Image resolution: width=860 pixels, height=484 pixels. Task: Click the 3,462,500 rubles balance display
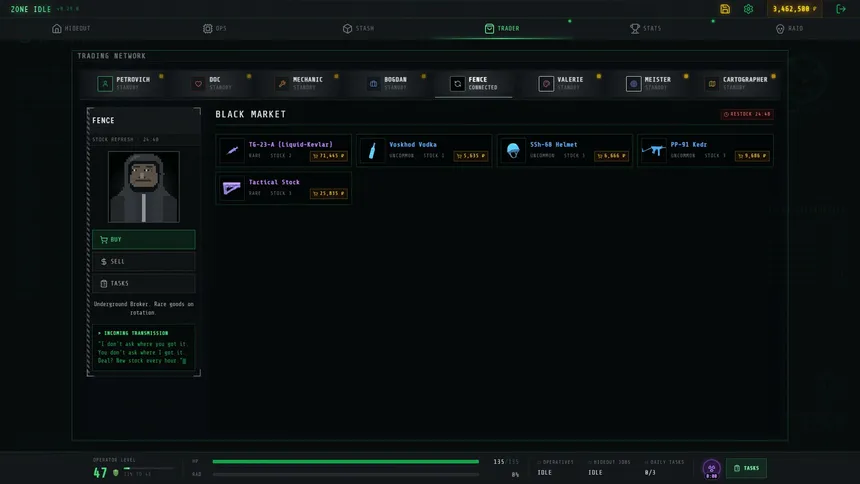pos(794,9)
